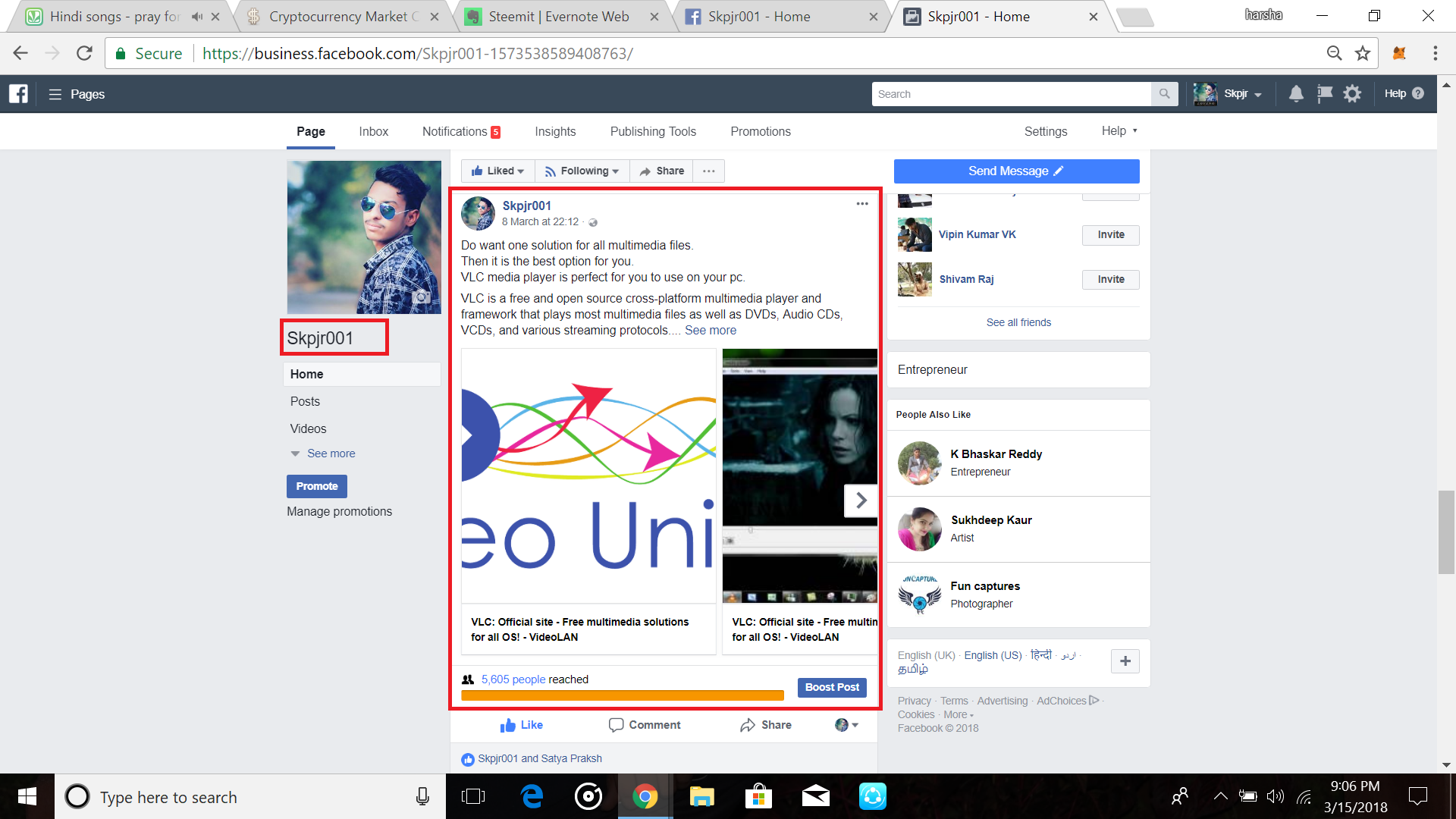The height and width of the screenshot is (819, 1456).
Task: Click See all friends link
Action: coord(1018,322)
